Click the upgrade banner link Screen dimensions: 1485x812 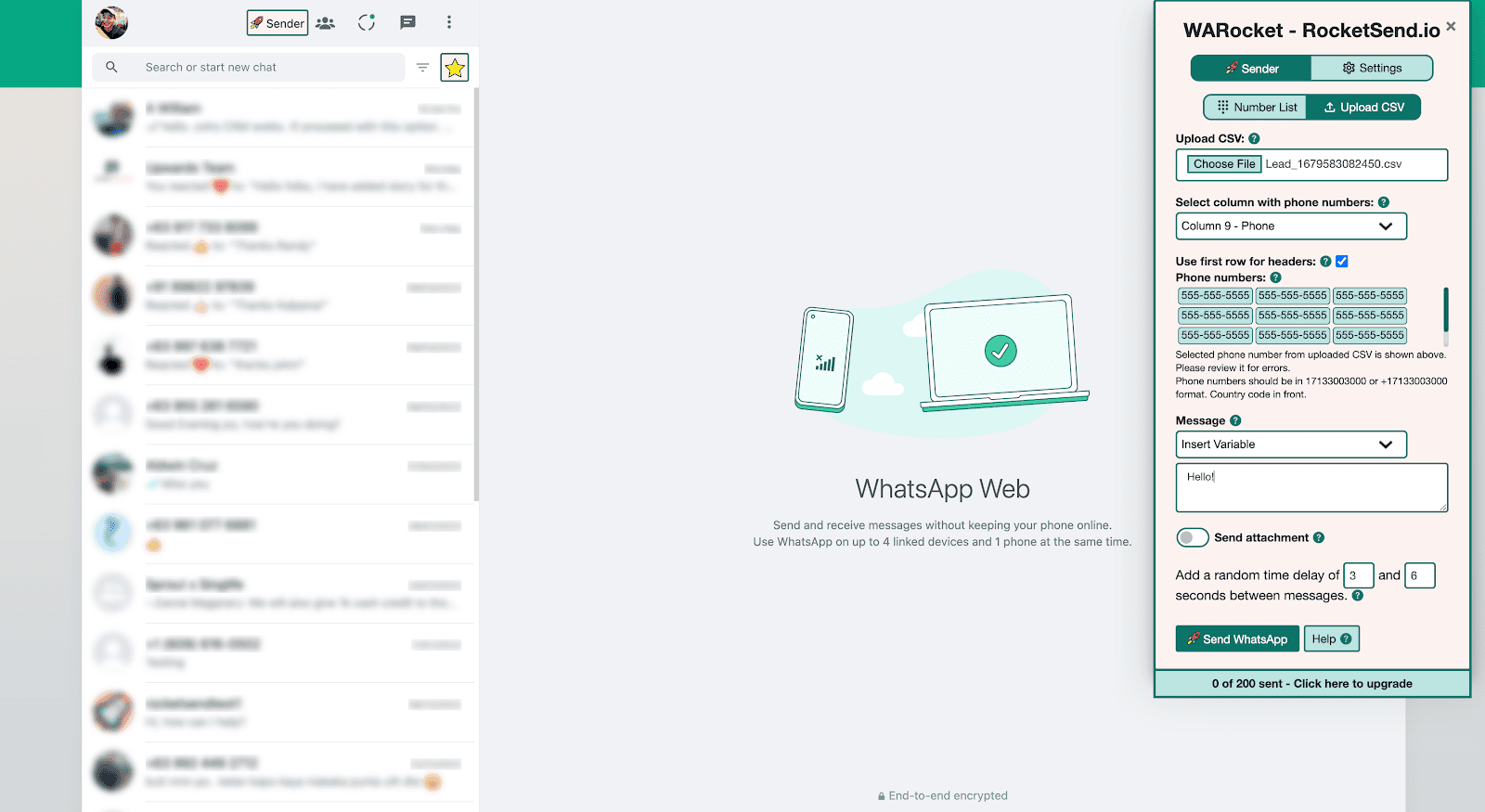pyautogui.click(x=1311, y=684)
